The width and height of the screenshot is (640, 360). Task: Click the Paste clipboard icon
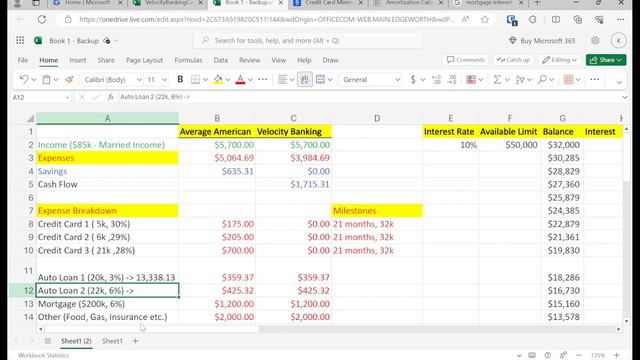tap(47, 80)
